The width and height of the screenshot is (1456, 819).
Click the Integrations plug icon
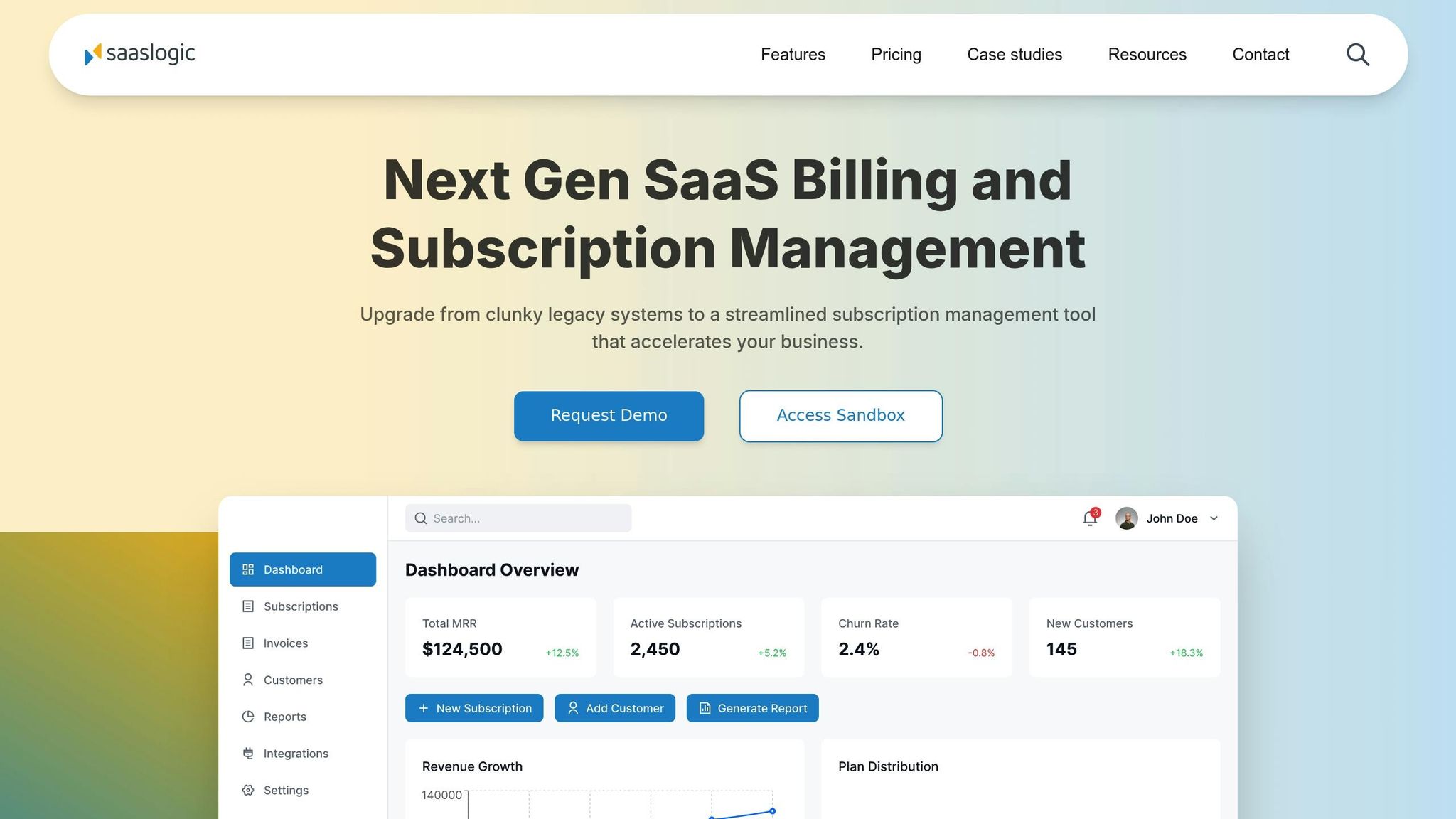(x=248, y=754)
